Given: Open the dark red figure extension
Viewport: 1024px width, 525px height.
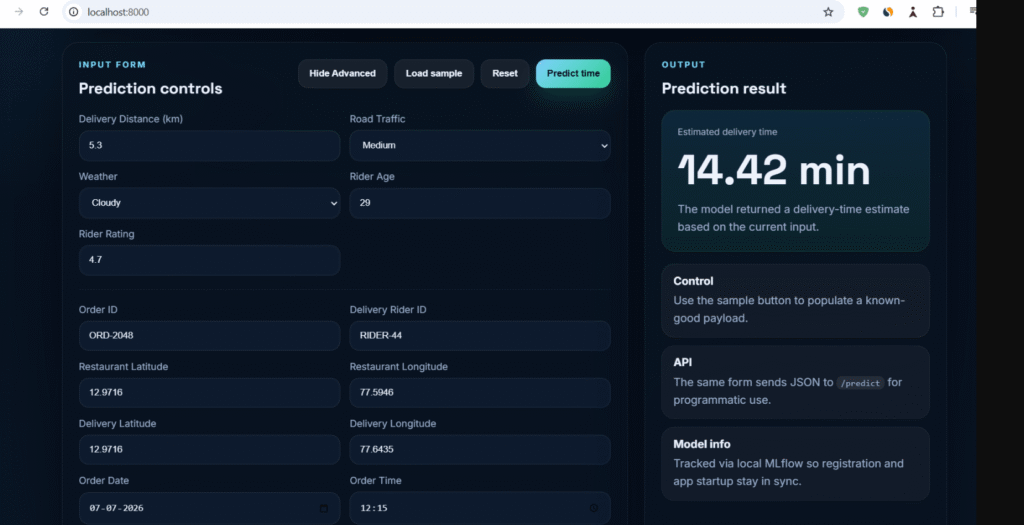Looking at the screenshot, I should (x=912, y=12).
